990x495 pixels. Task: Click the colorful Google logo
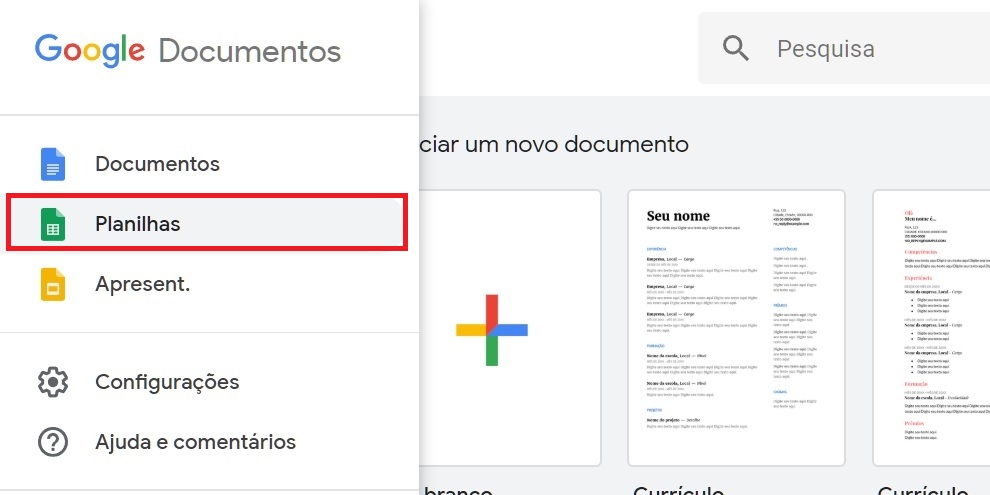[x=90, y=50]
